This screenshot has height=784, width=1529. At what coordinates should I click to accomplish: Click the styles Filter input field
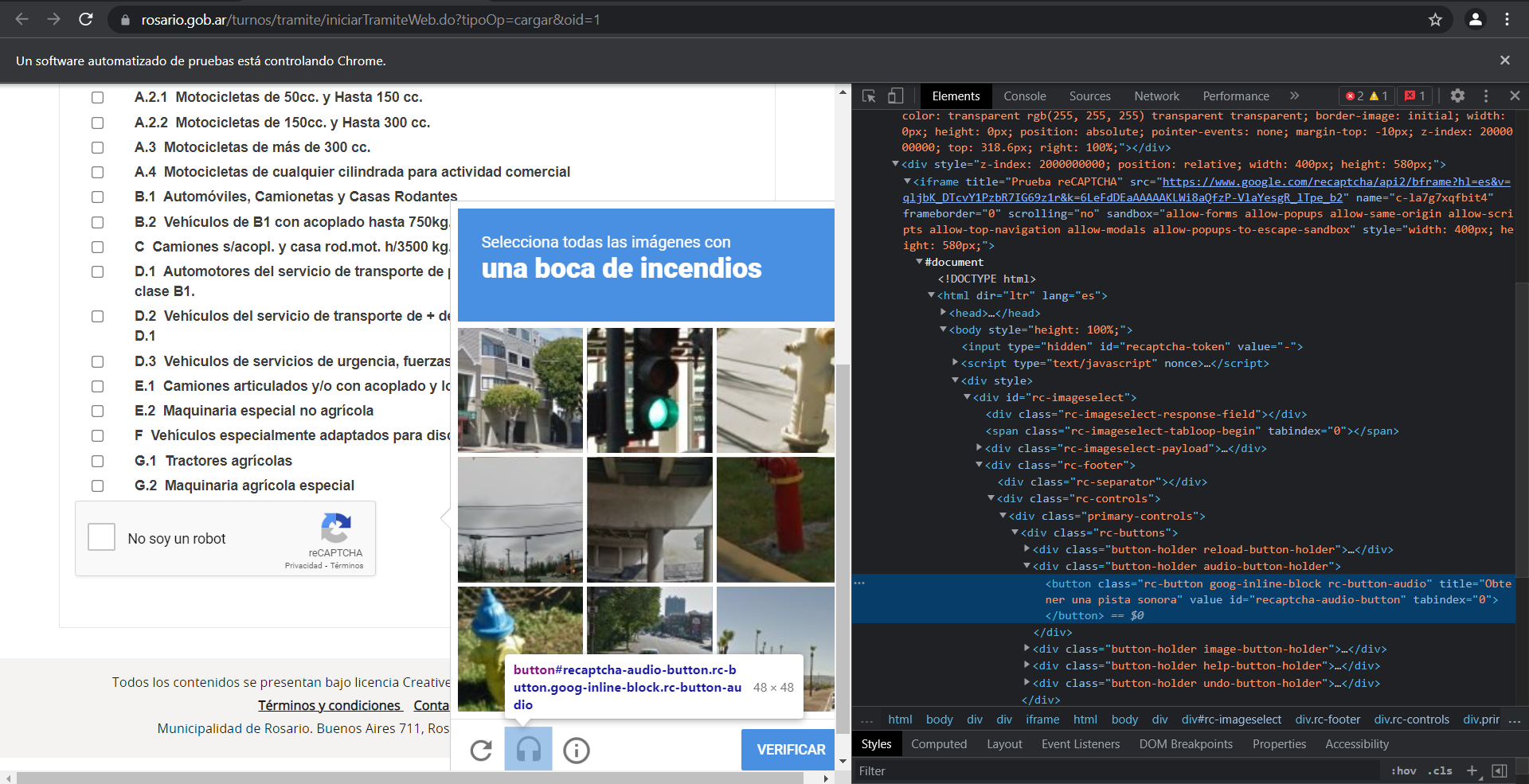click(1115, 770)
